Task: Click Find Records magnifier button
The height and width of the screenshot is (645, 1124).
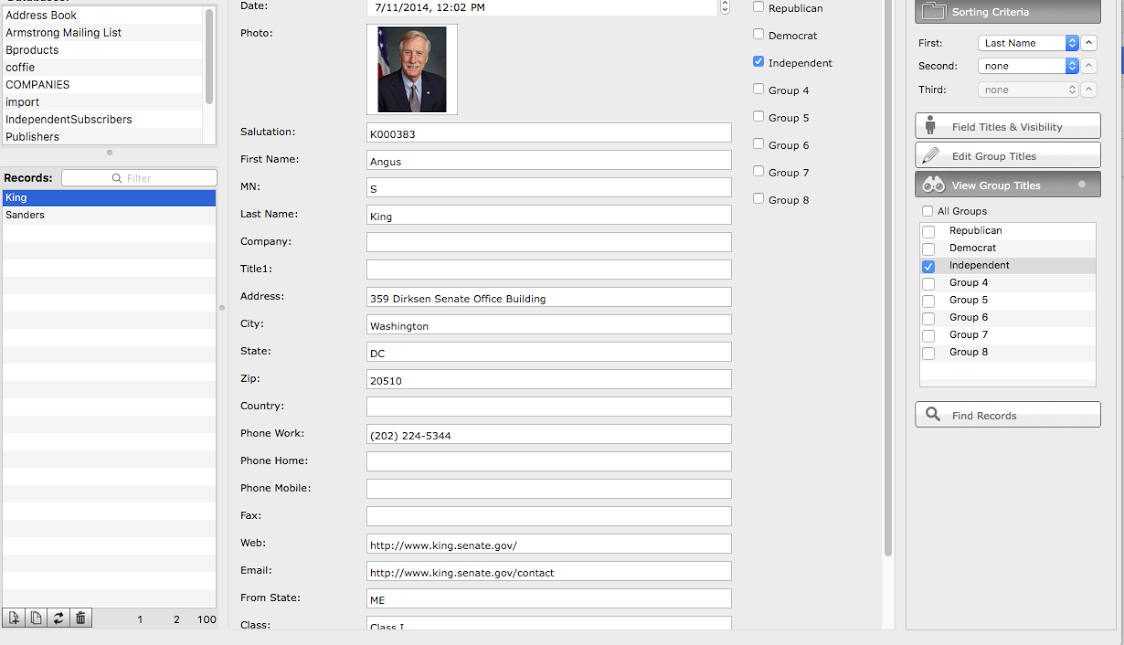Action: pyautogui.click(x=1007, y=415)
